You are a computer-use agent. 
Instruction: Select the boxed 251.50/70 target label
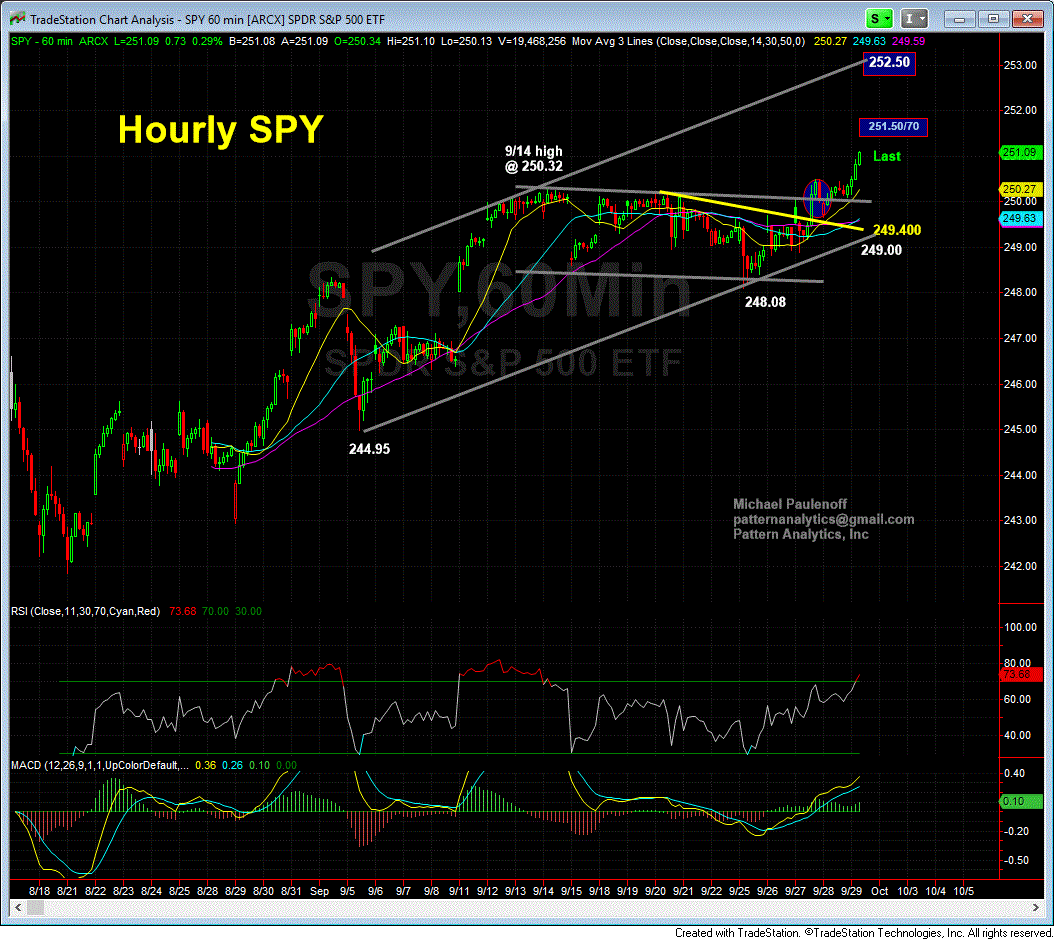tap(893, 126)
